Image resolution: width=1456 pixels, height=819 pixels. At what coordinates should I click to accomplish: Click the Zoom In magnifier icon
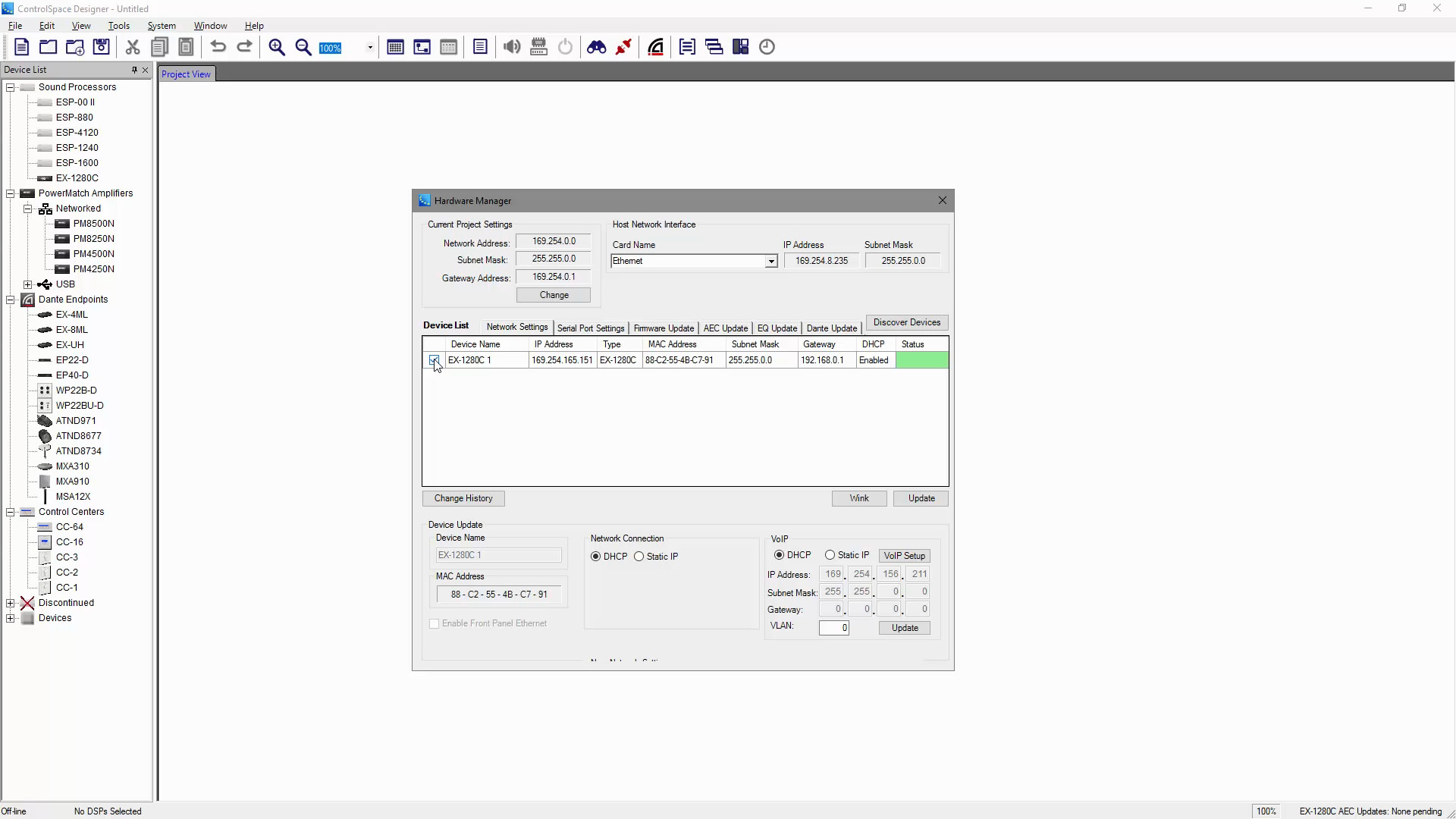(x=277, y=47)
